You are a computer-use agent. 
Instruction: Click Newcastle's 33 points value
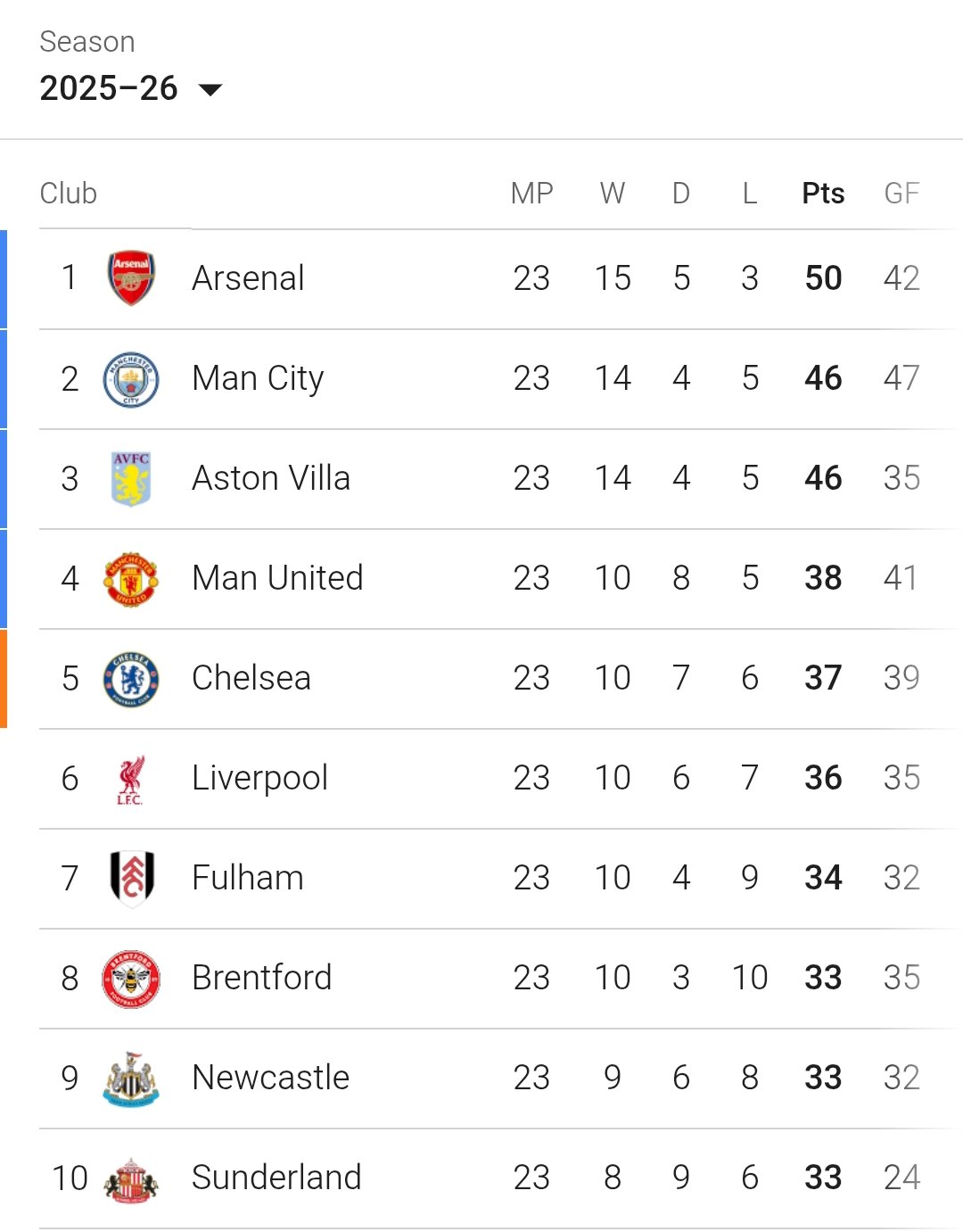(823, 1078)
